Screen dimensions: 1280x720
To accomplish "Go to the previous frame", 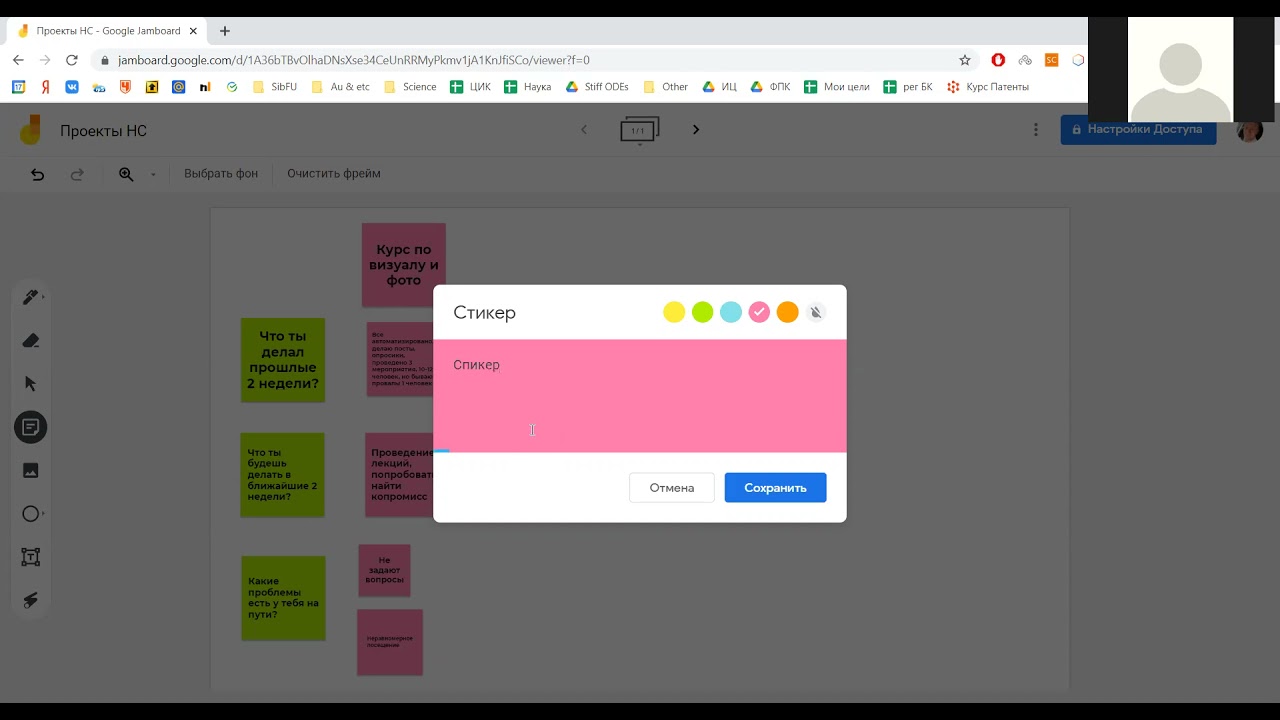I will click(584, 129).
